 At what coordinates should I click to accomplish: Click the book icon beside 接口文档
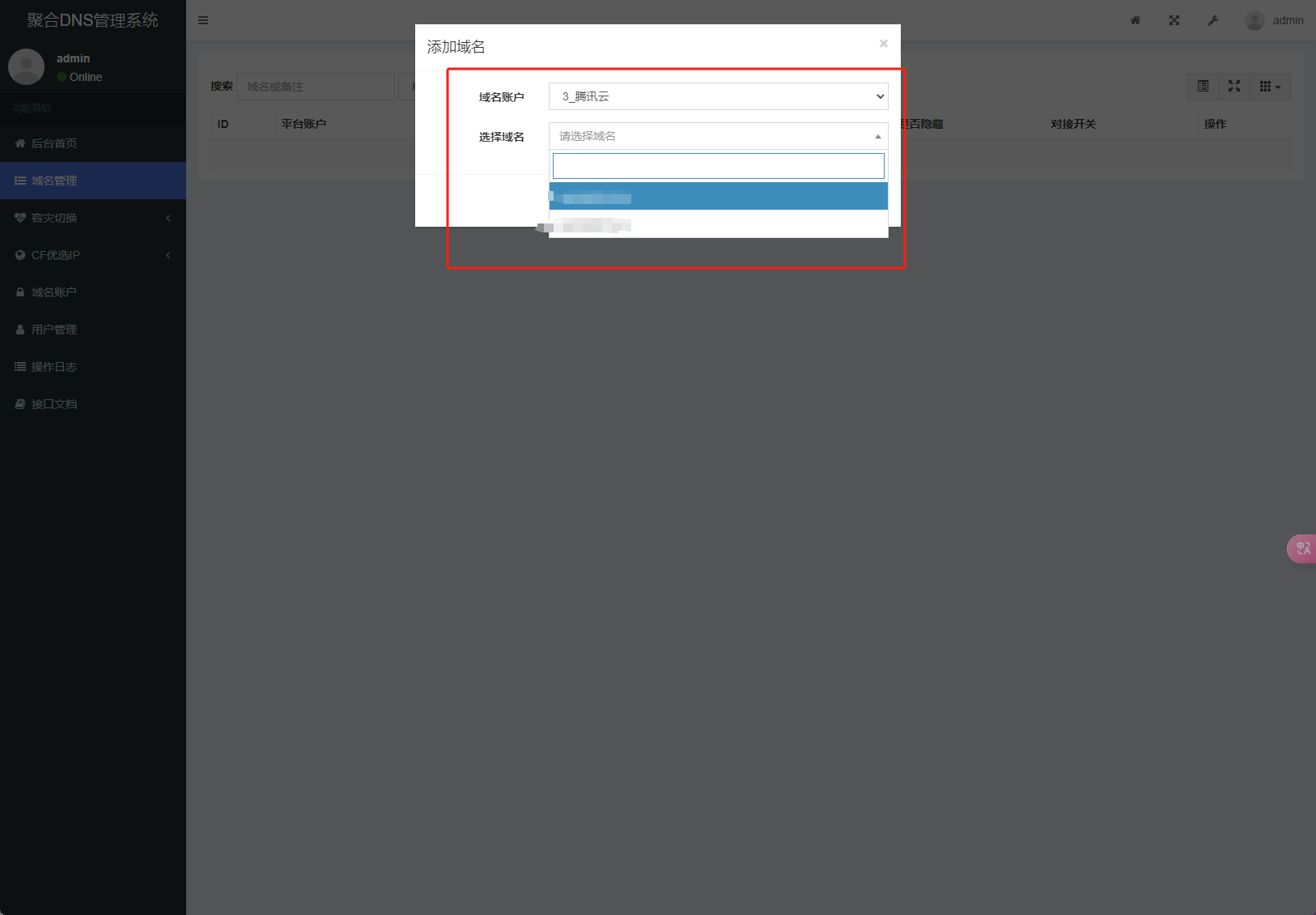pos(20,404)
